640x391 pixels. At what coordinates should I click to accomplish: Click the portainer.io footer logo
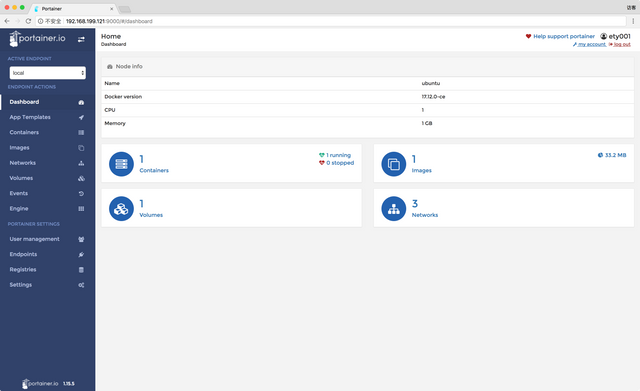tap(40, 384)
